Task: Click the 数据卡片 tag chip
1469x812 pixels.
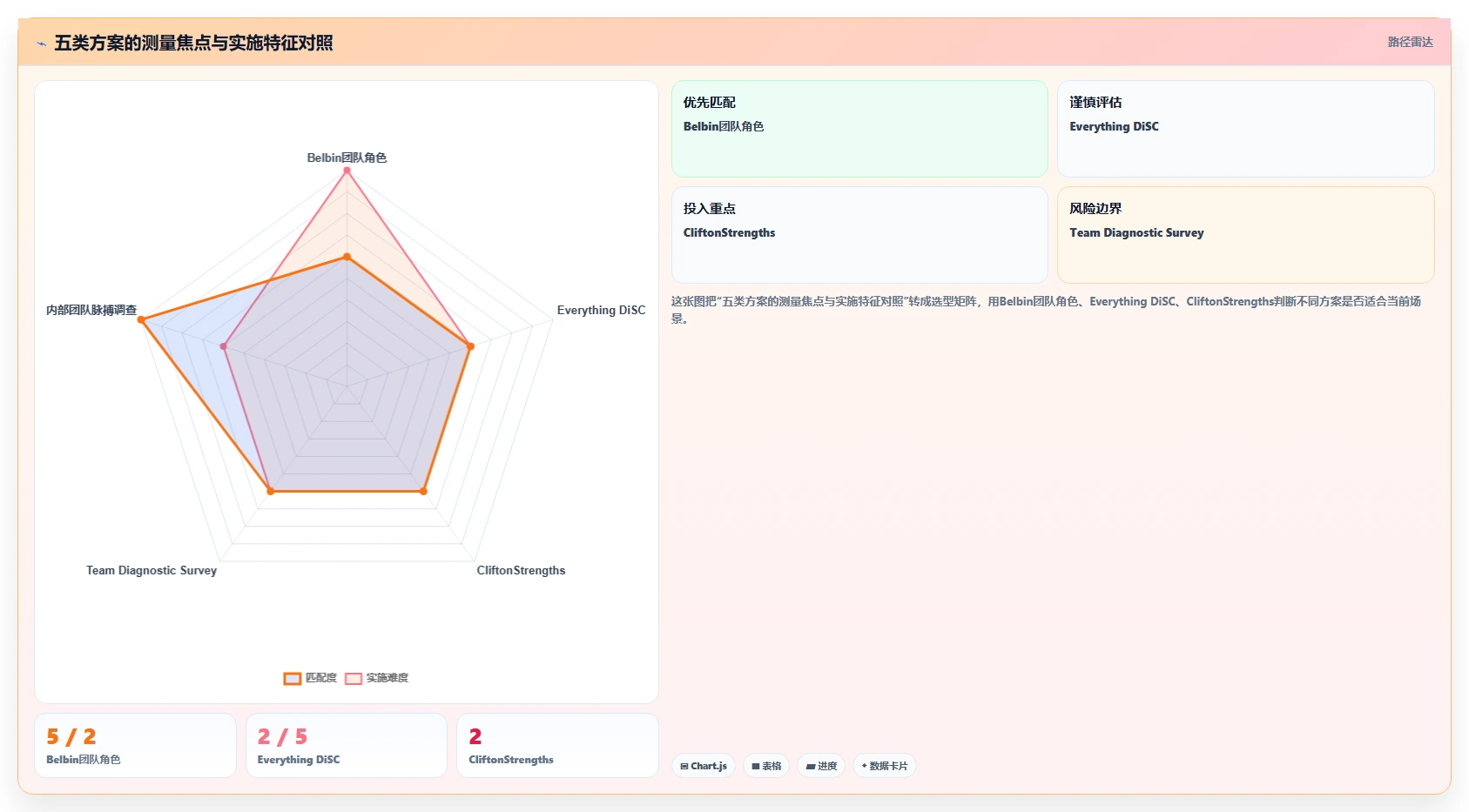Action: [x=884, y=766]
